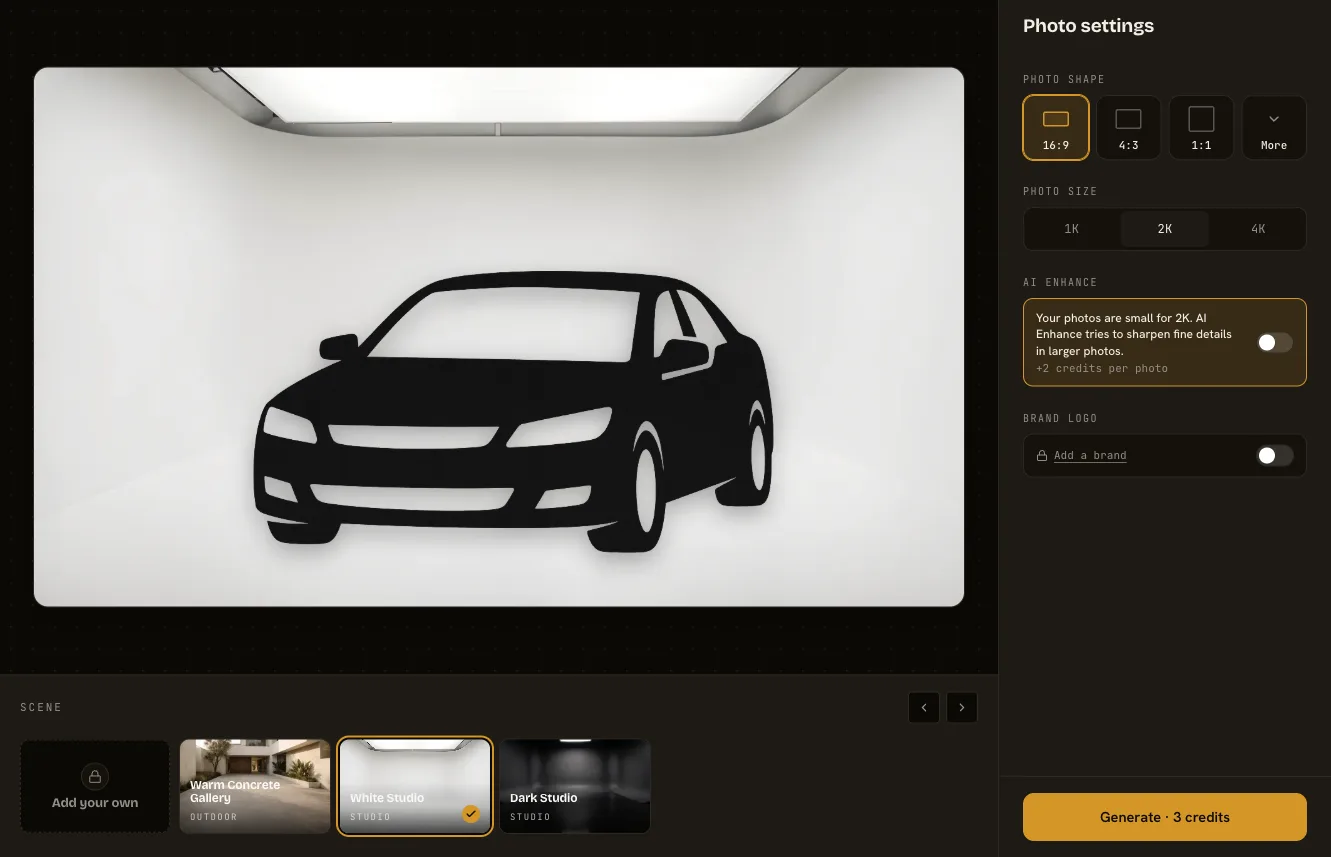Click the lock icon on Add your own
Screen dimensions: 1331x857
click(95, 776)
